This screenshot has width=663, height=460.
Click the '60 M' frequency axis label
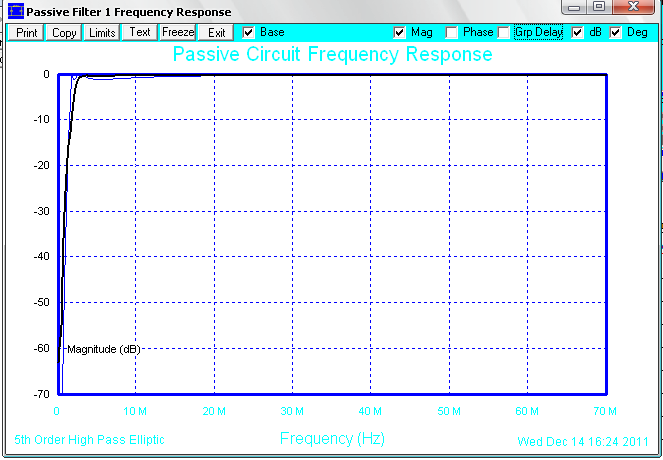pos(527,411)
